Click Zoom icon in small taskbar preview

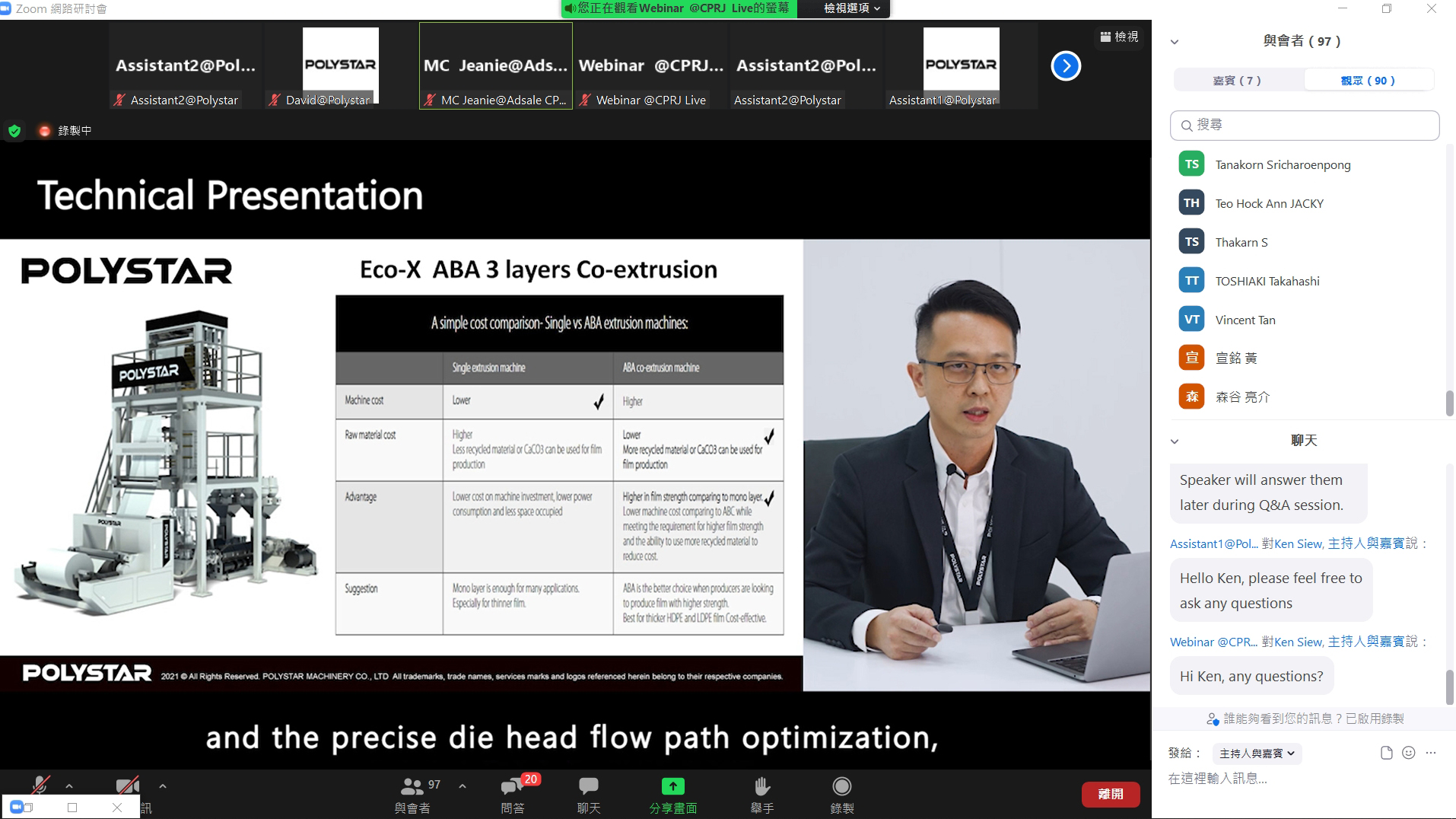pos(17,807)
